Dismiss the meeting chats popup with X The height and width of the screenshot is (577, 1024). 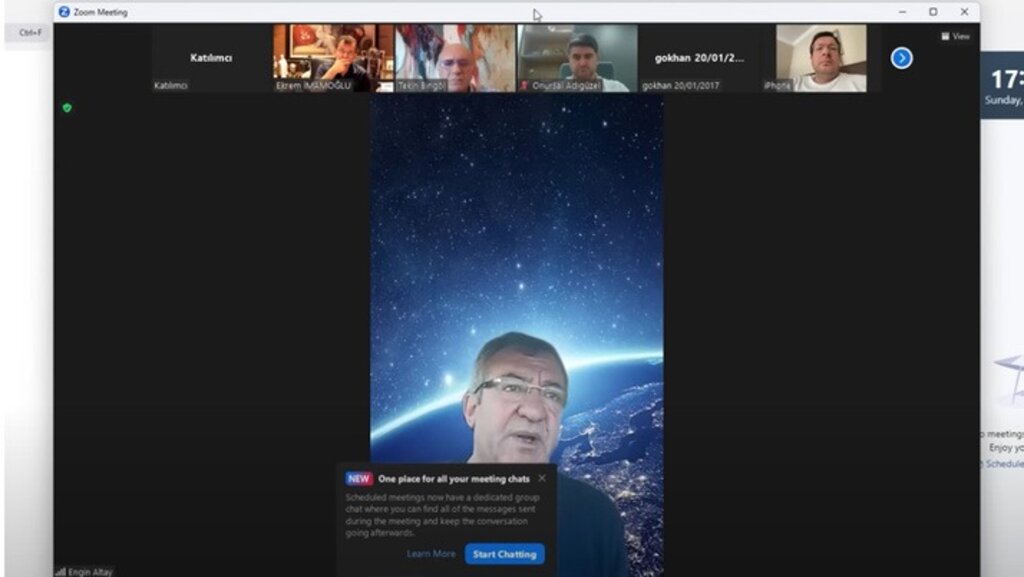(542, 478)
